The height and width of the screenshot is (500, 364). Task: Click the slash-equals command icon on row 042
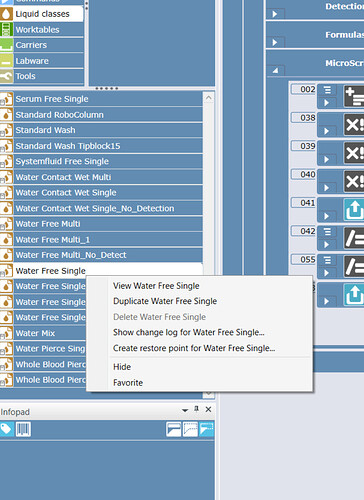coord(354,238)
